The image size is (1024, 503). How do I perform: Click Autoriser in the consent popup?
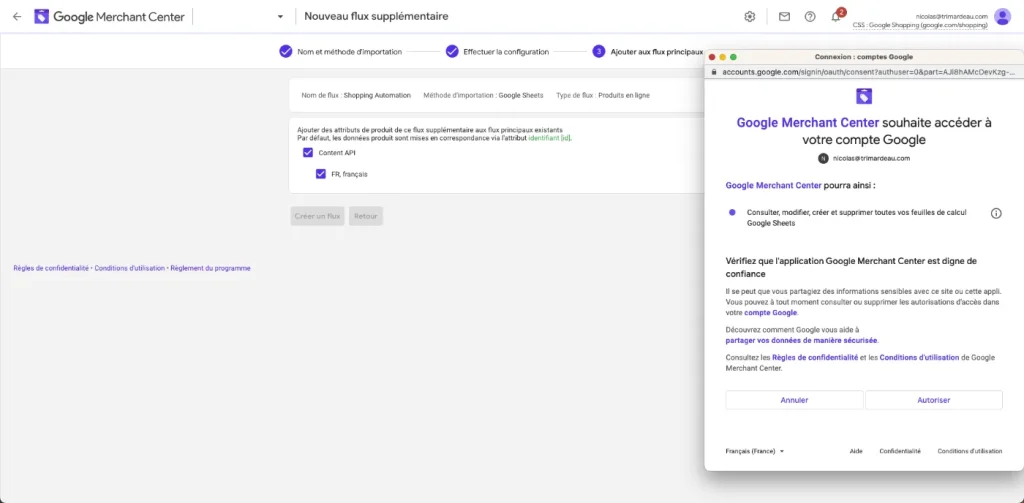pyautogui.click(x=934, y=400)
